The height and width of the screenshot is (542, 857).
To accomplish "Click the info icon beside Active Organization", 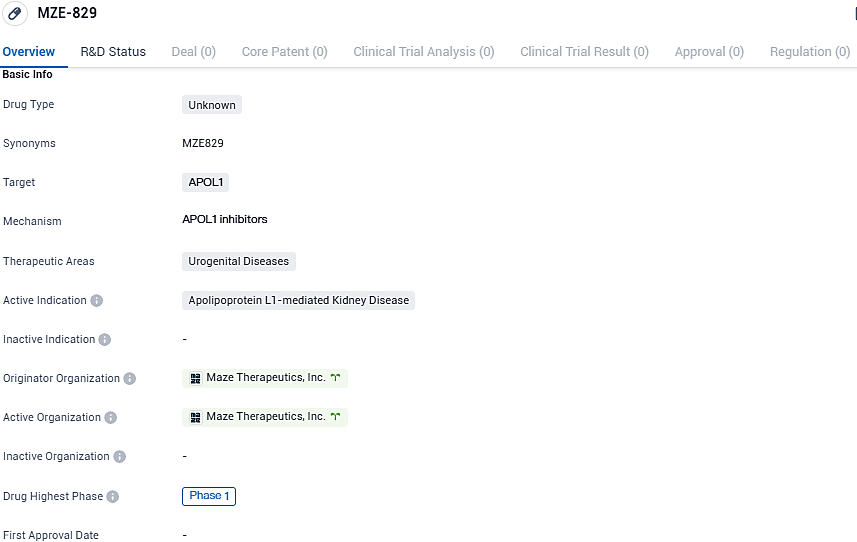I will pos(111,418).
